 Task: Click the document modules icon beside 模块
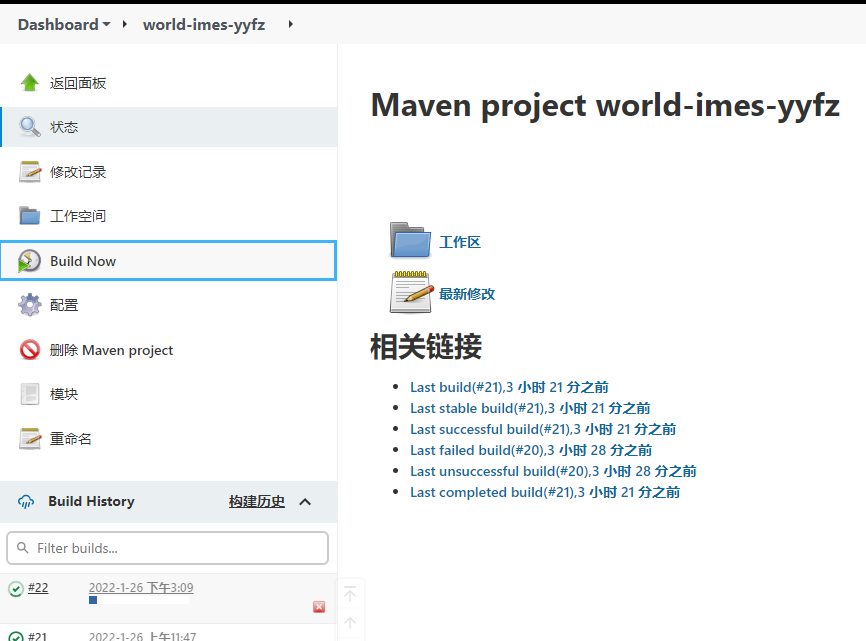point(30,394)
